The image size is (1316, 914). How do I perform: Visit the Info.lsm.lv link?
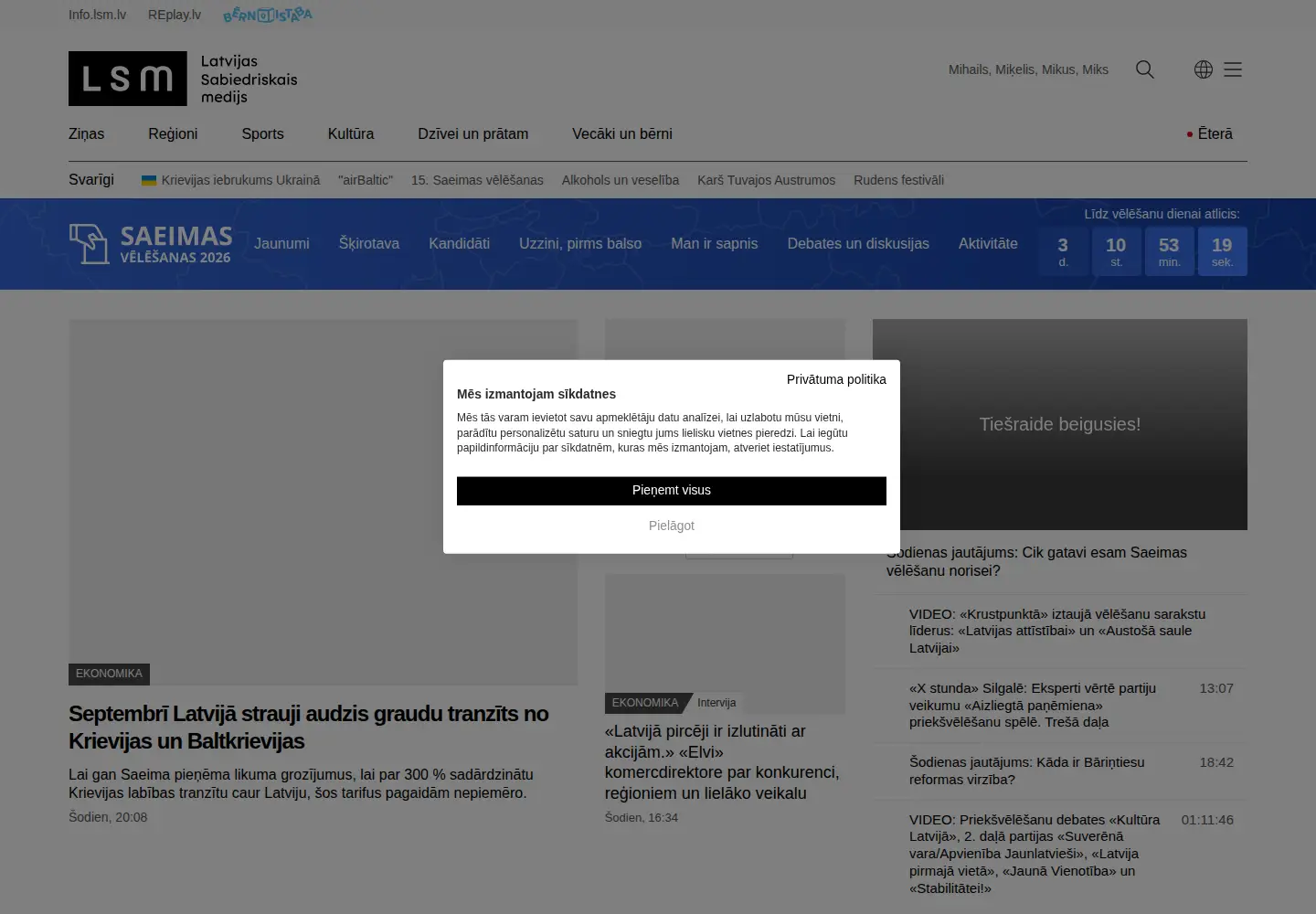(98, 15)
